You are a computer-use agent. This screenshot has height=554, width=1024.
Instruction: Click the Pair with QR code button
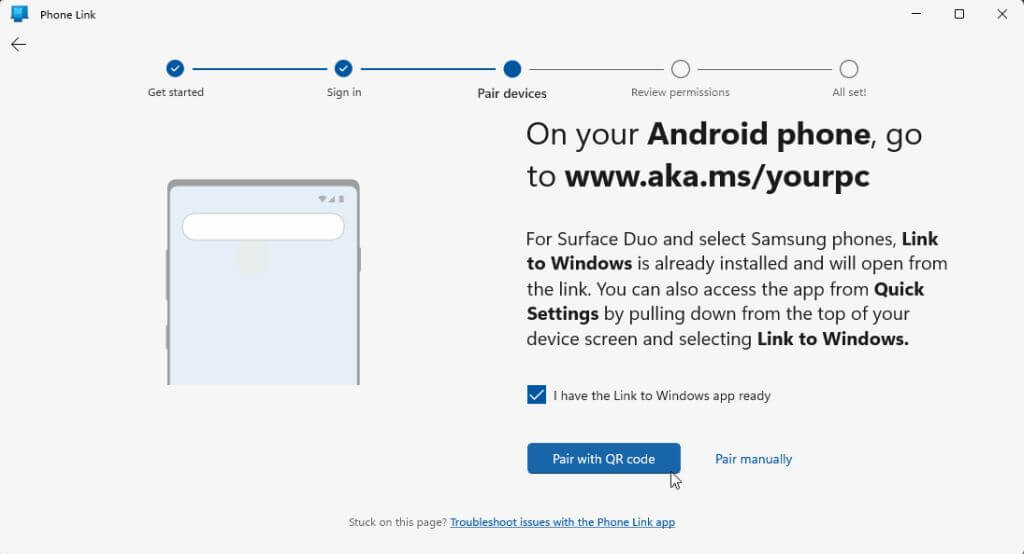(604, 459)
